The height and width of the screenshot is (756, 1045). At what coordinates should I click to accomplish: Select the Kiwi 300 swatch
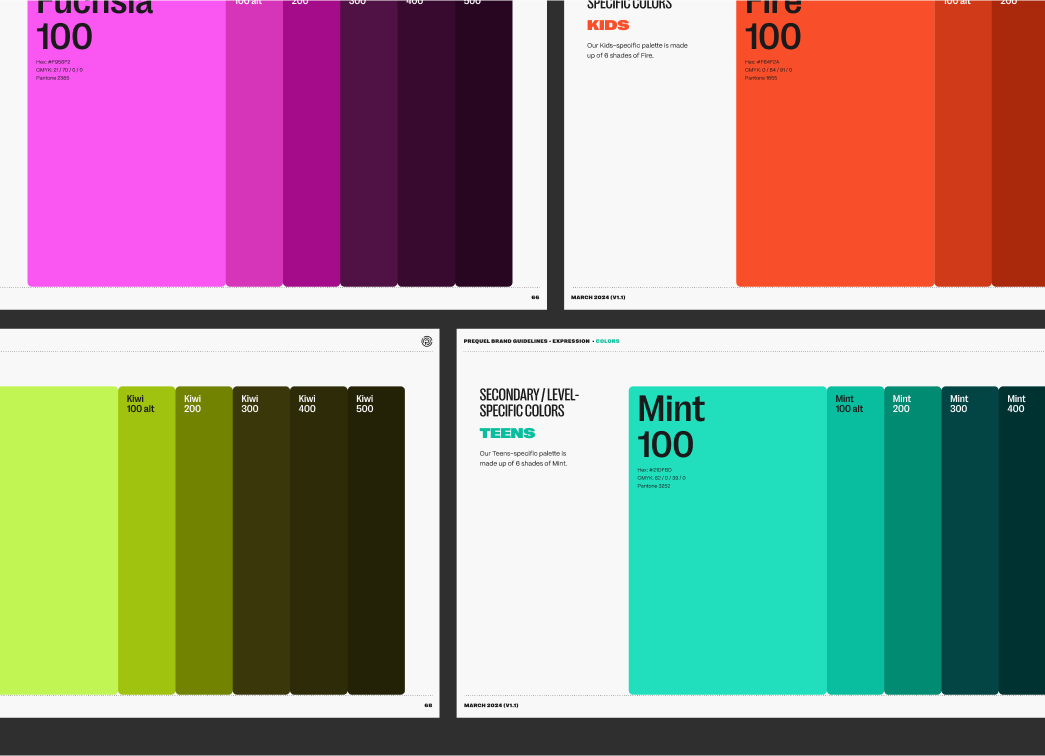(261, 541)
